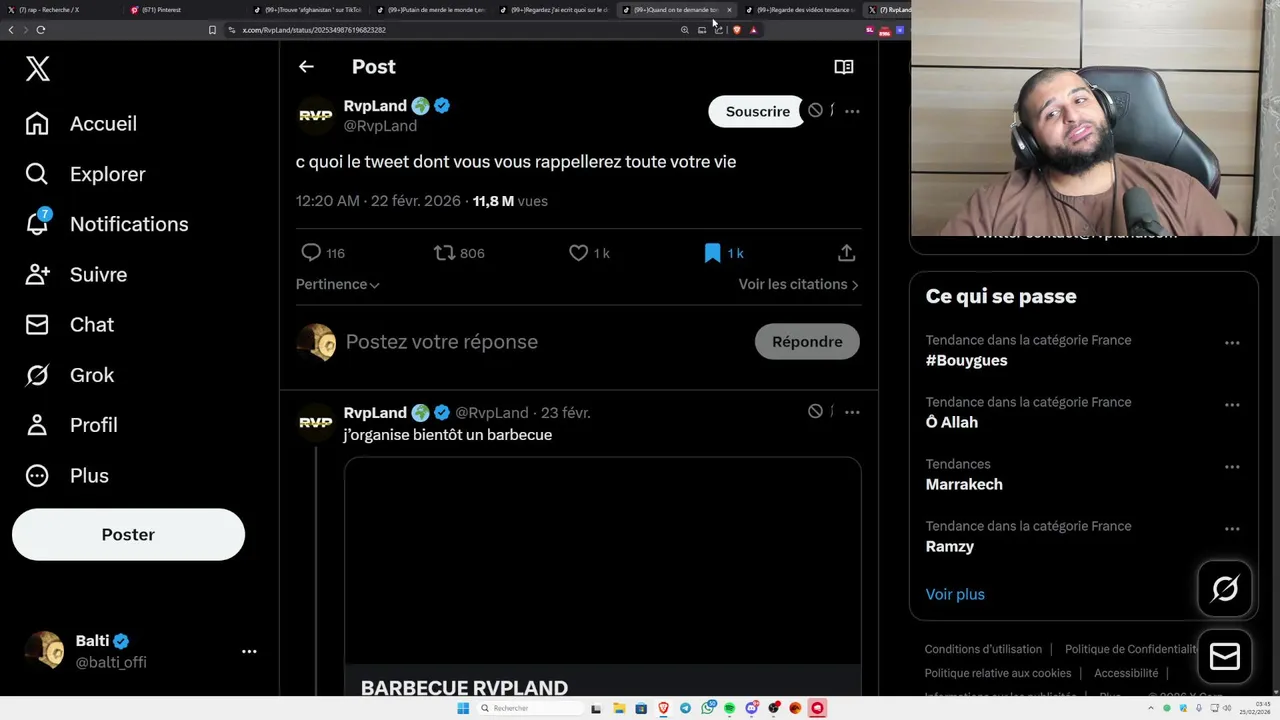Screen dimensions: 1280x720
Task: Open floating Grok button
Action: [x=1225, y=589]
